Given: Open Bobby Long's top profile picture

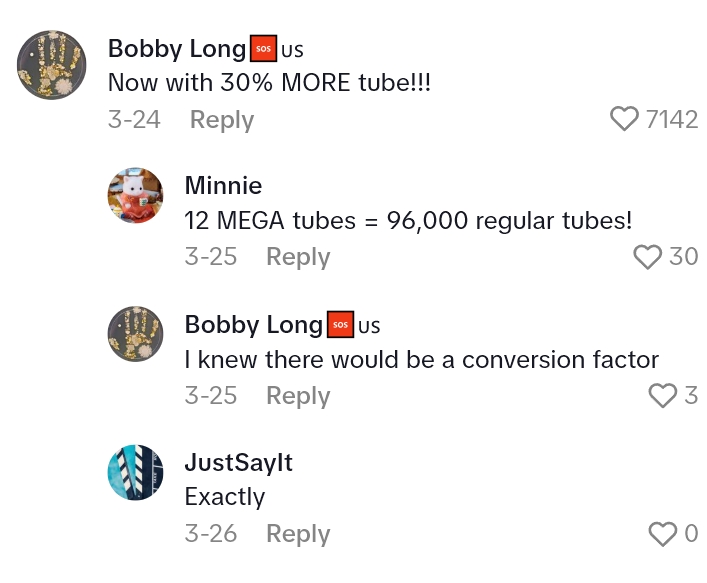Looking at the screenshot, I should pyautogui.click(x=51, y=64).
